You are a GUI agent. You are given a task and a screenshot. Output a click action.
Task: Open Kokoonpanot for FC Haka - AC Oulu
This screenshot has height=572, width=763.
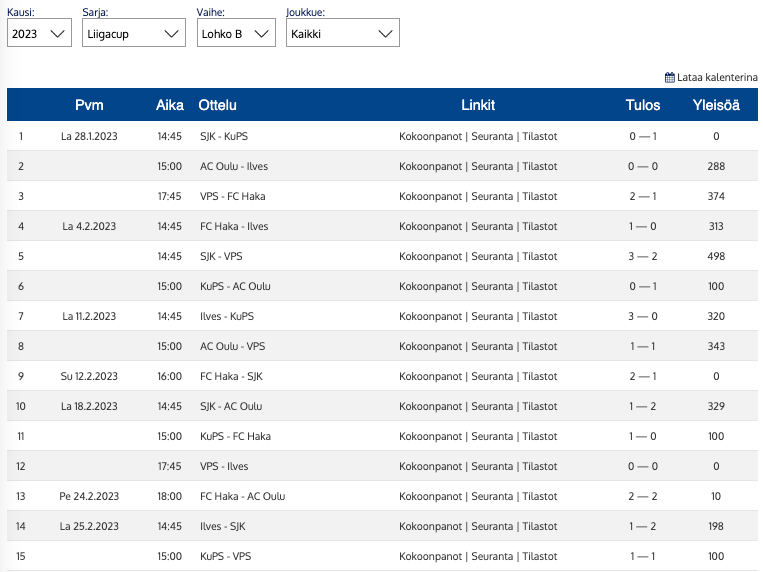(x=431, y=496)
